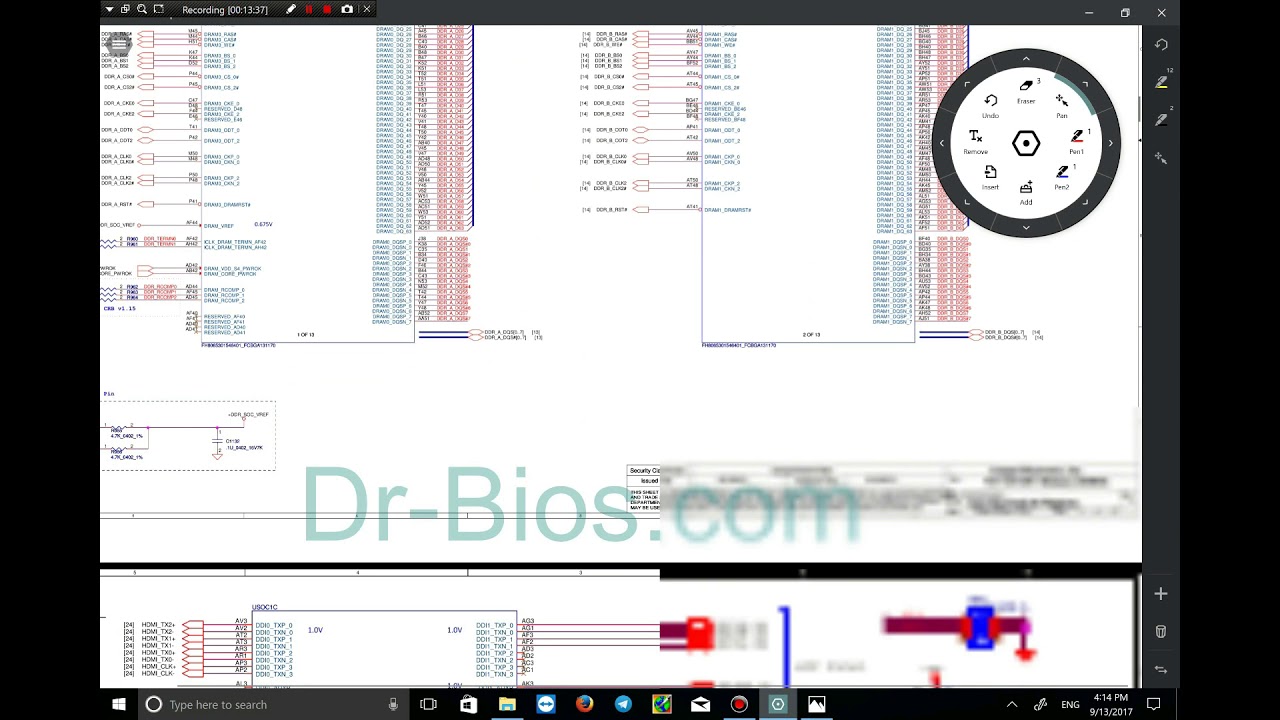Click the plus add-page icon in the sidebar

[x=1161, y=594]
